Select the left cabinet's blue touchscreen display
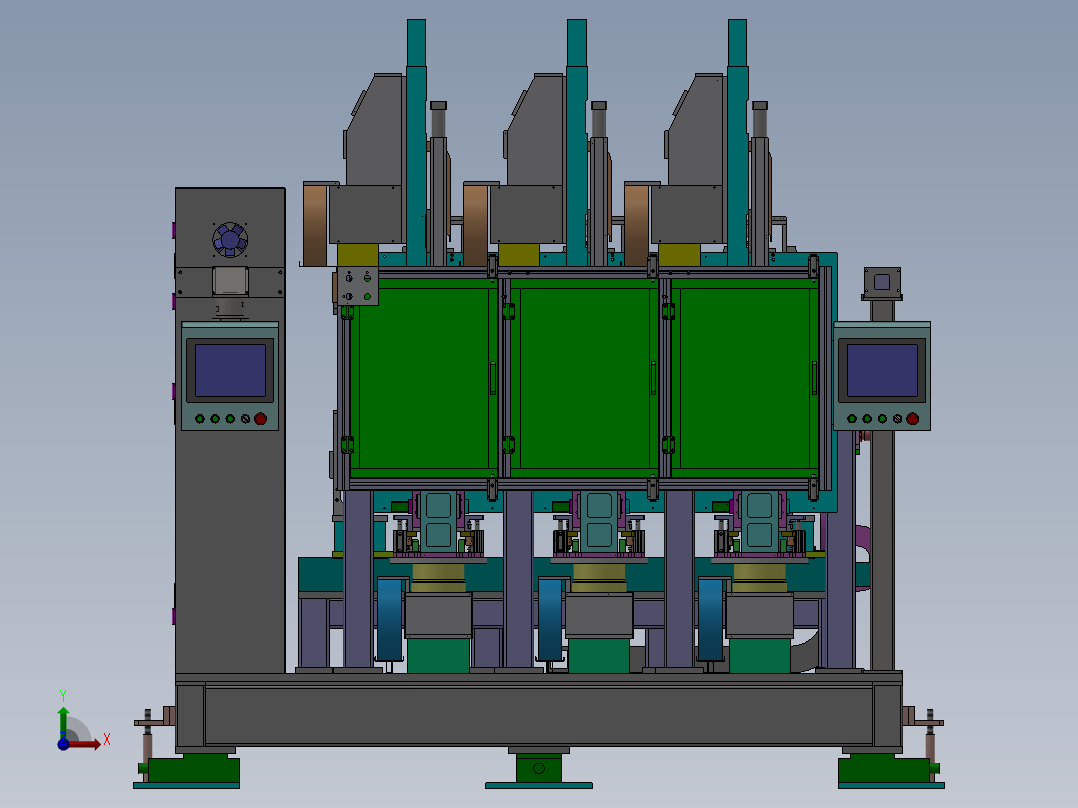Screen dimensions: 1078x808 click(x=230, y=371)
